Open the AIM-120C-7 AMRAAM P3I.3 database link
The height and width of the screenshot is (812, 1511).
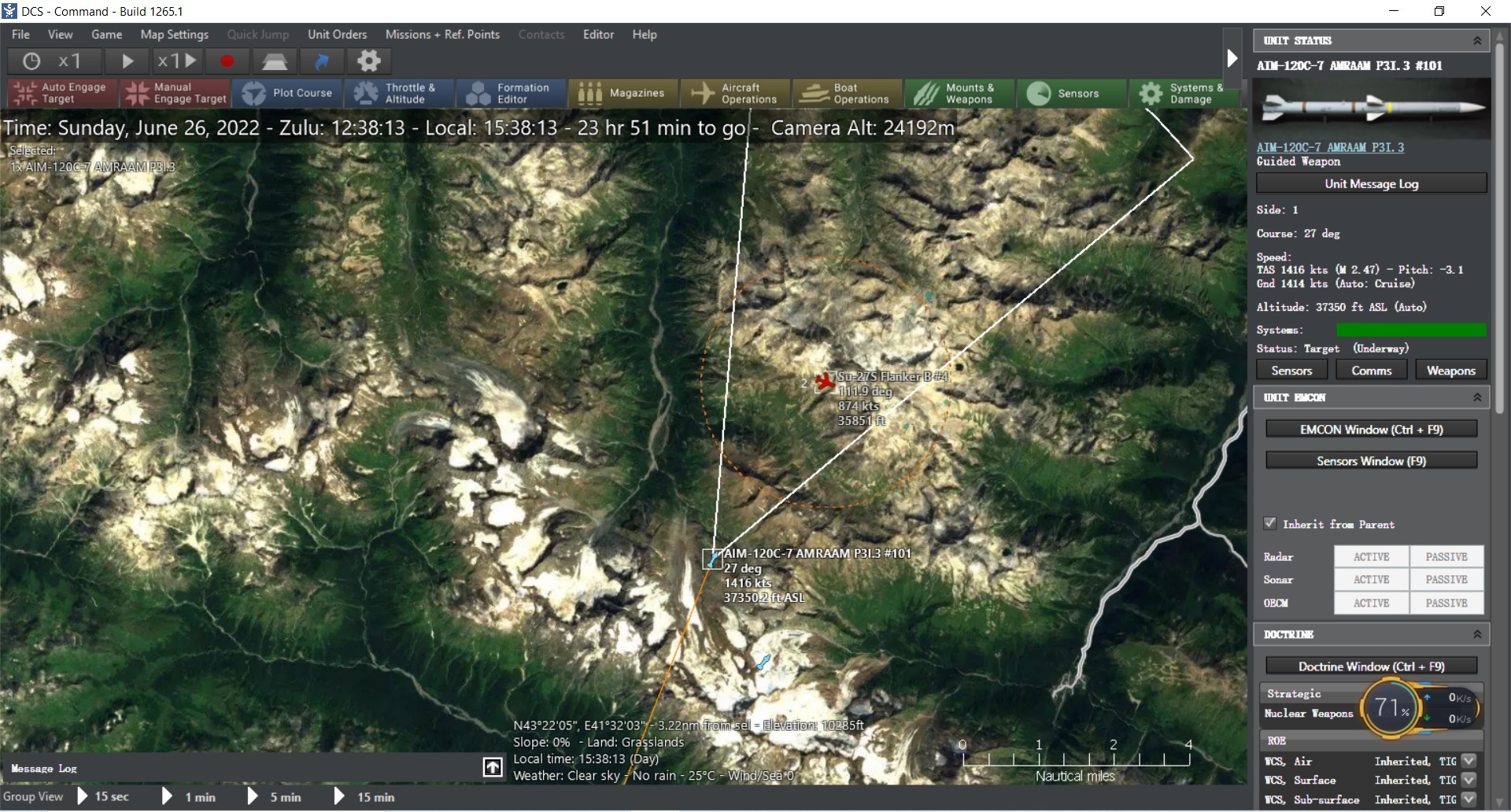click(x=1330, y=147)
